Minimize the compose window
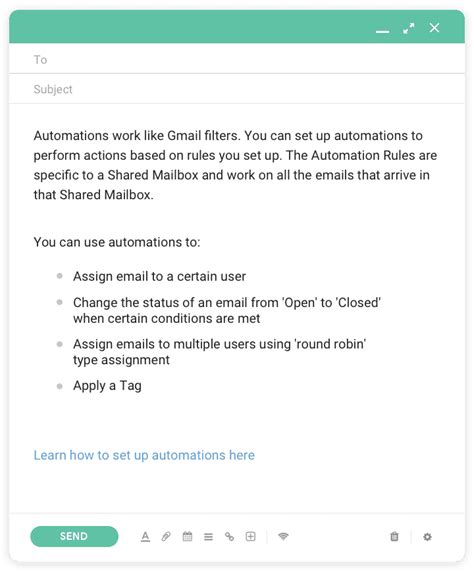The width and height of the screenshot is (474, 574). click(x=382, y=31)
